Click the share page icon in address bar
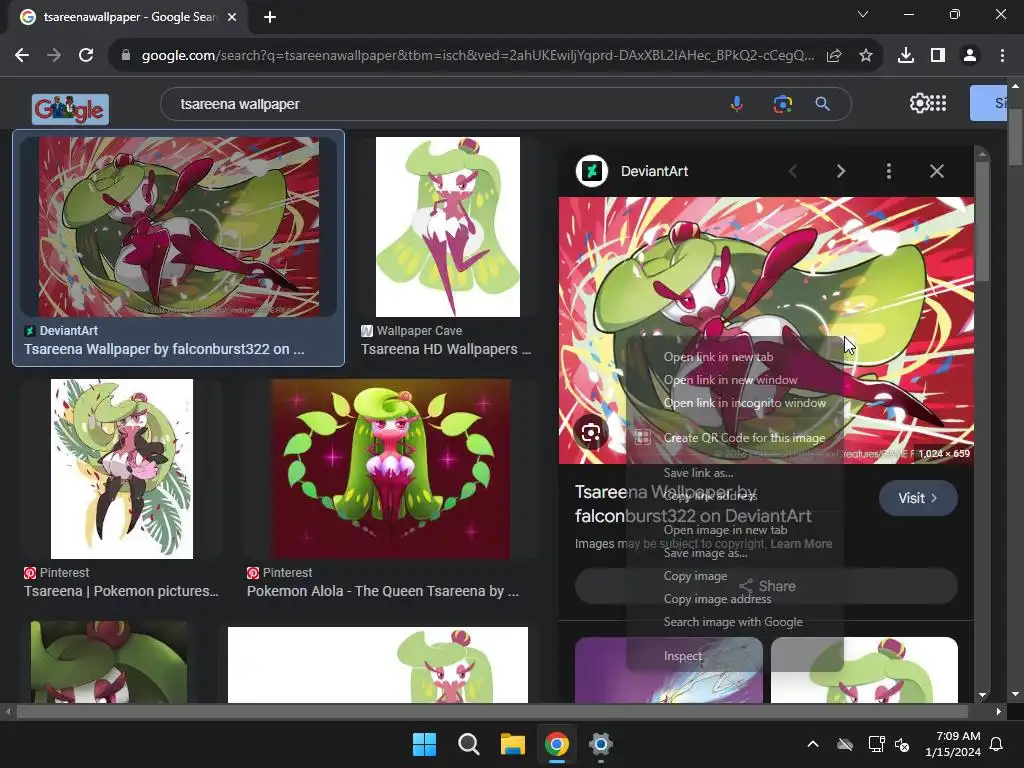The image size is (1024, 768). [x=834, y=56]
